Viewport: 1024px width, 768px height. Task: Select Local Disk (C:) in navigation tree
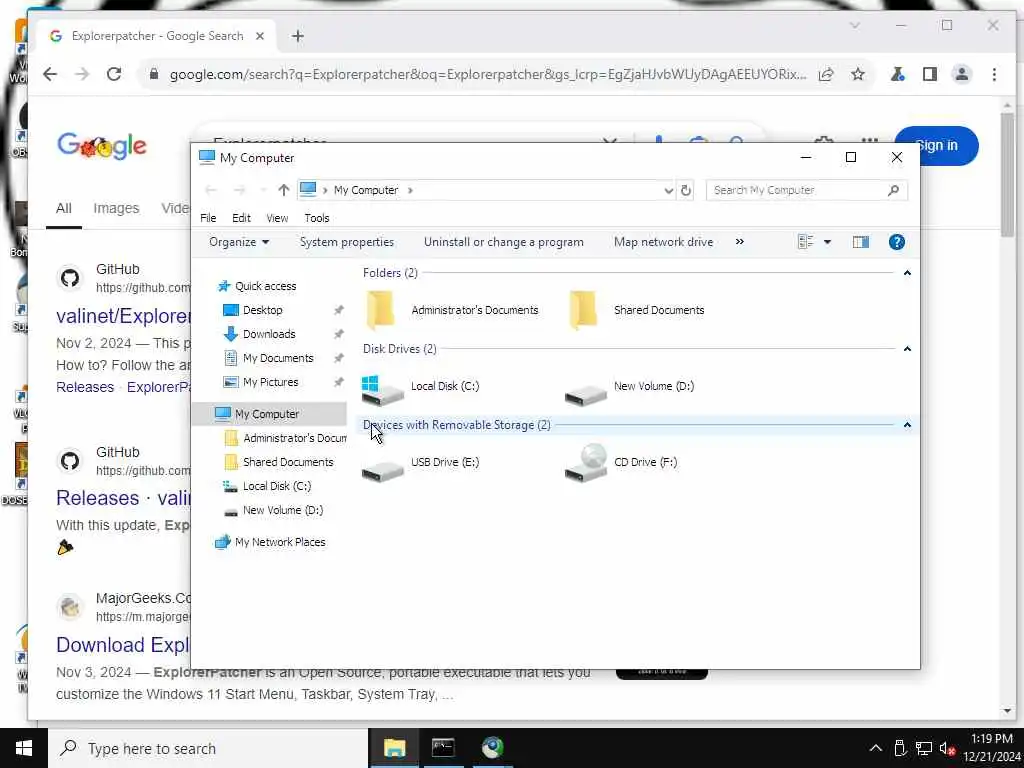pos(276,487)
